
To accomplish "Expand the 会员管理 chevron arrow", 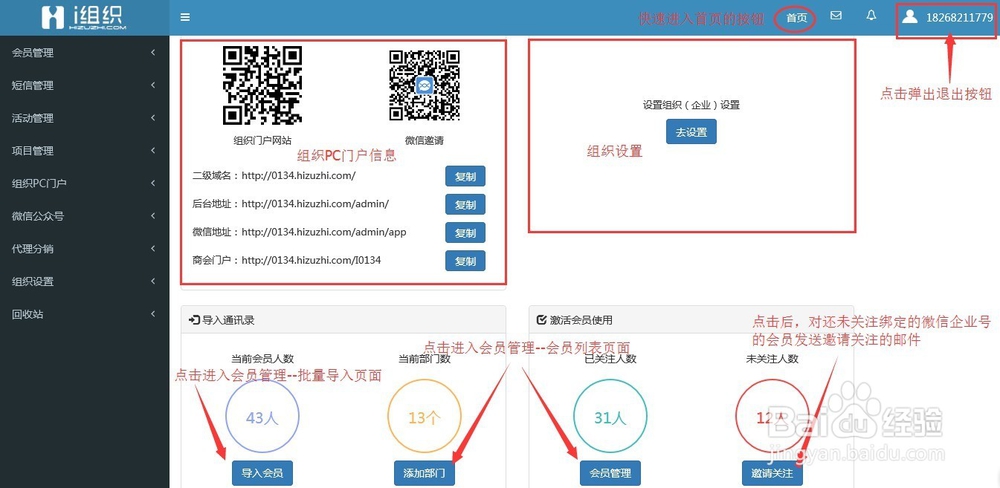I will click(x=153, y=53).
